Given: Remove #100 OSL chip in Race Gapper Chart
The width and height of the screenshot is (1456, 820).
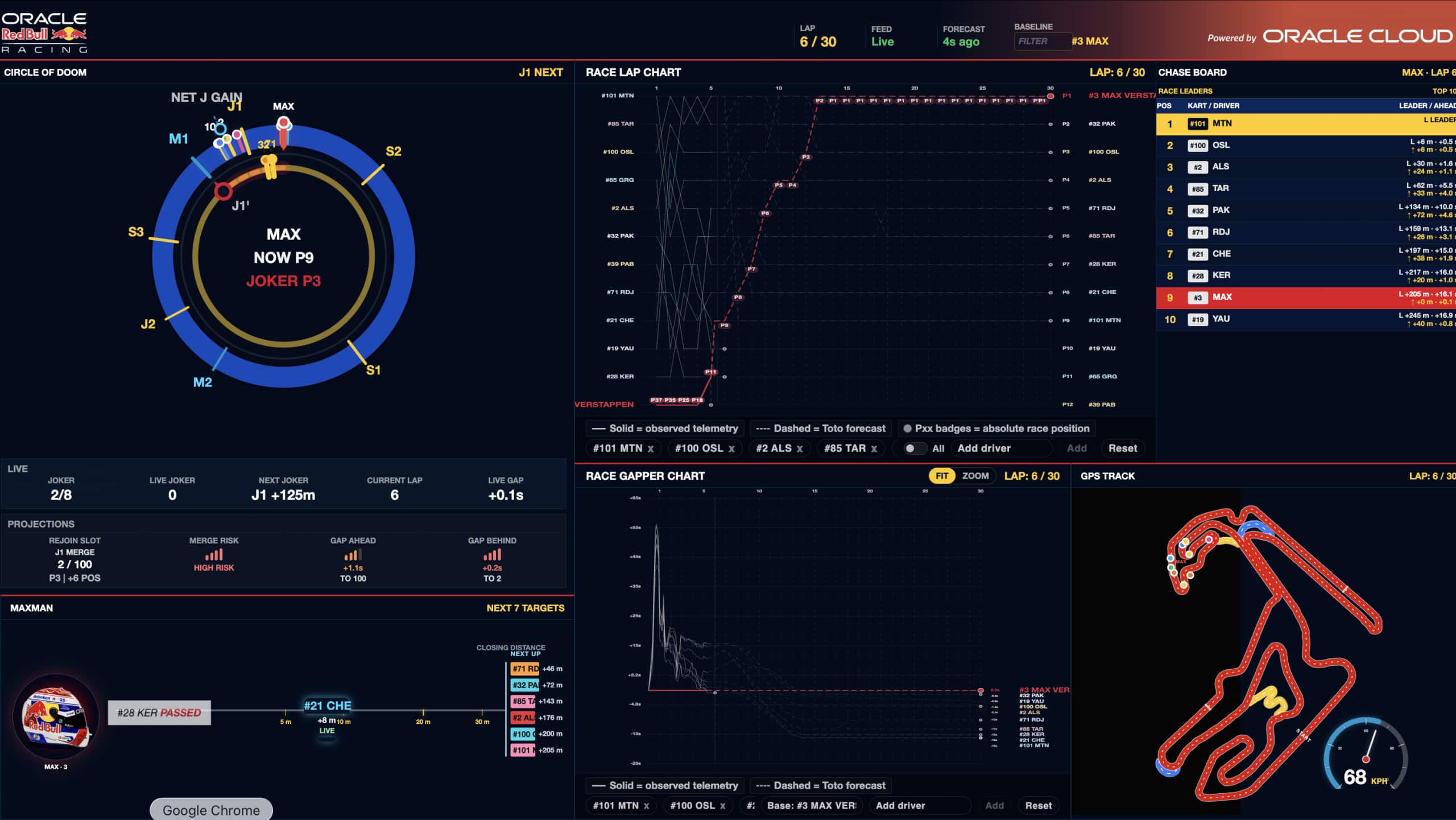Looking at the screenshot, I should click(722, 806).
